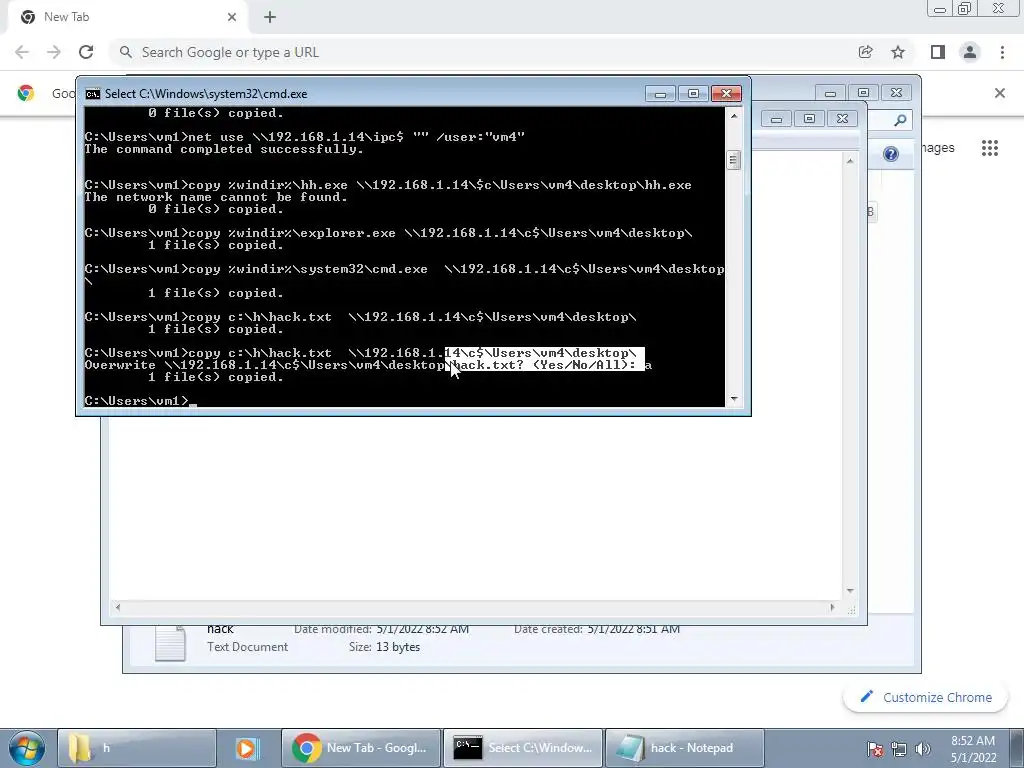Click the hack text document icon
This screenshot has width=1024, height=768.
[170, 642]
